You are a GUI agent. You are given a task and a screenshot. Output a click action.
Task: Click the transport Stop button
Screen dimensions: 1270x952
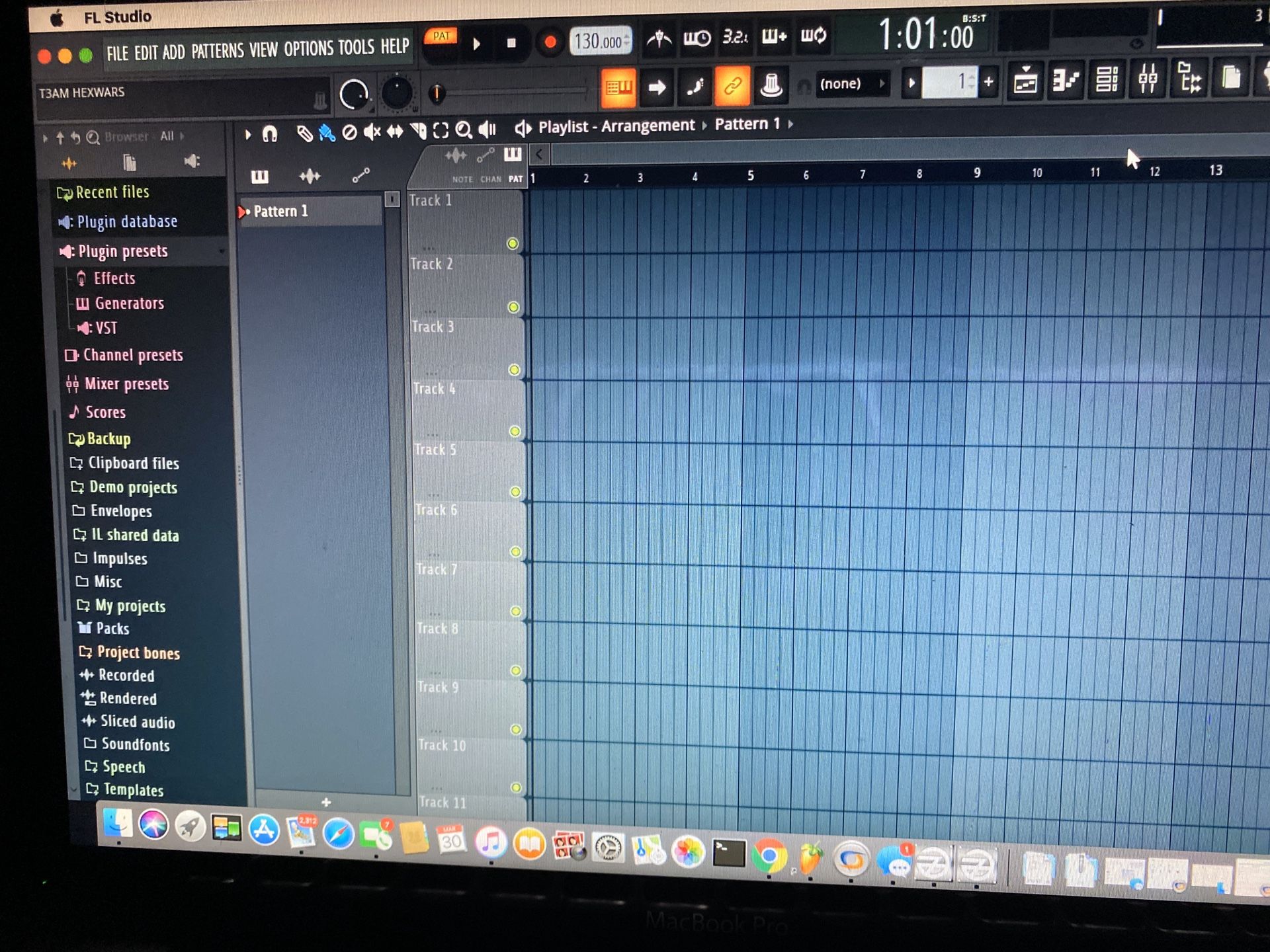[x=511, y=43]
